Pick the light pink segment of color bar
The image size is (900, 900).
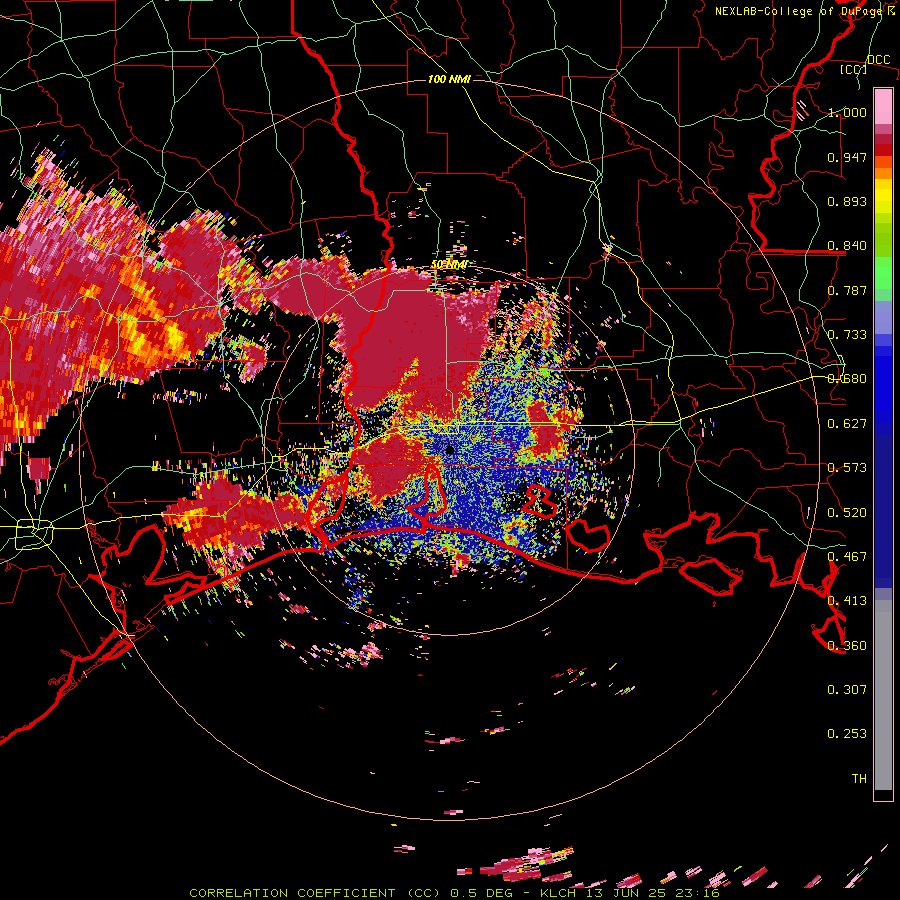point(883,107)
